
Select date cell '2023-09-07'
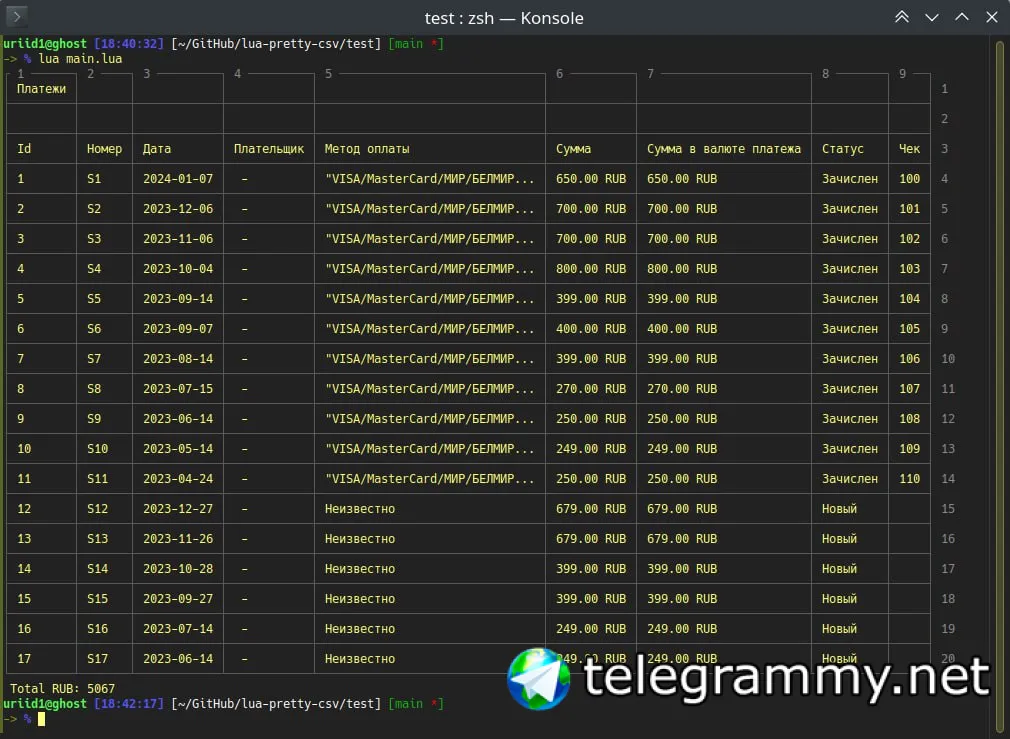tap(178, 329)
